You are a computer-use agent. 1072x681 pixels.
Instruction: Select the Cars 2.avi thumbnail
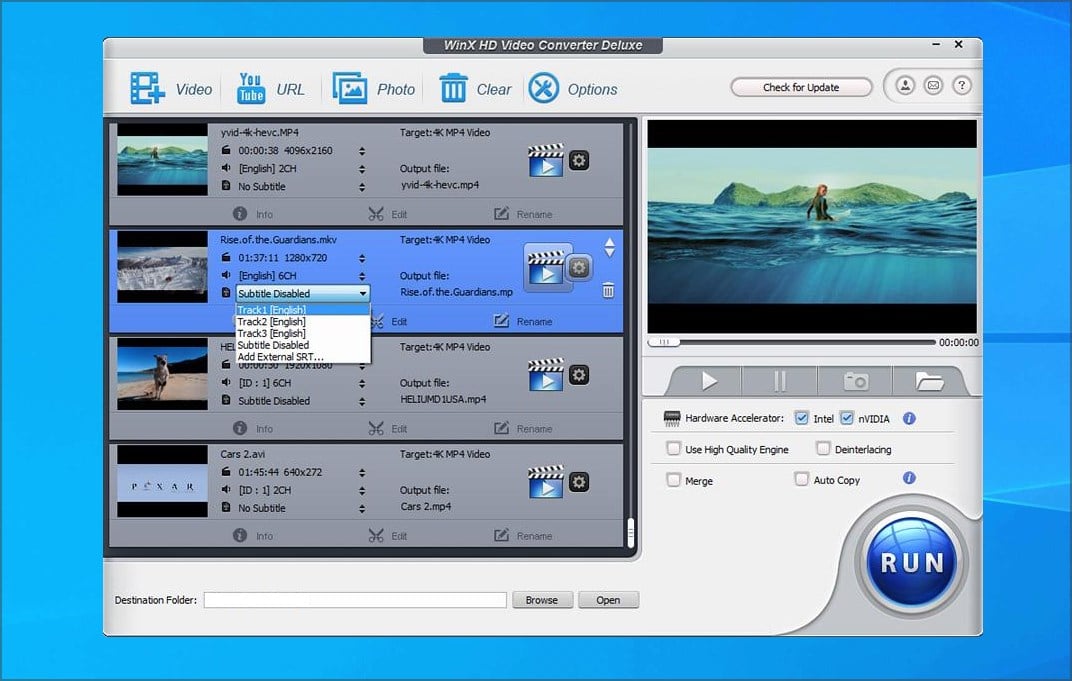(x=162, y=481)
